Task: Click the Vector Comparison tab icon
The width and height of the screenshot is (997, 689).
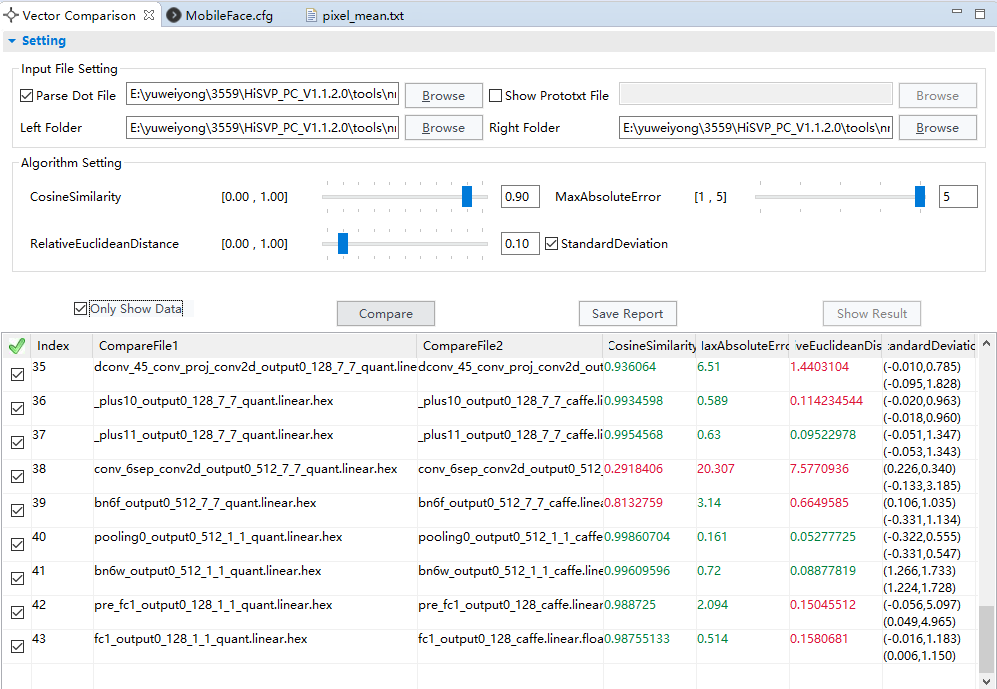Action: point(11,16)
